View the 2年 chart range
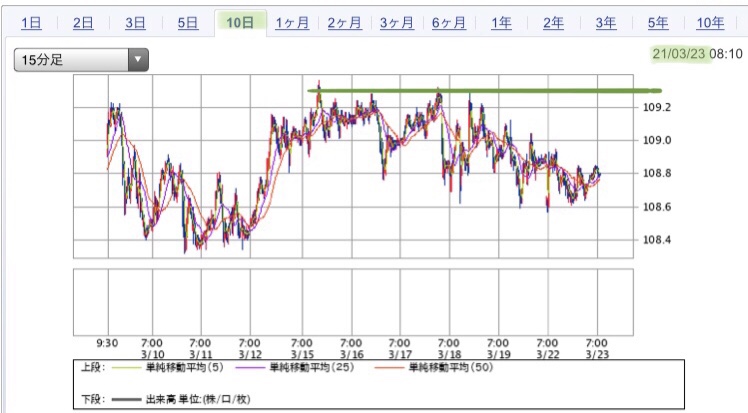Viewport: 748px width, 413px height. pyautogui.click(x=553, y=22)
